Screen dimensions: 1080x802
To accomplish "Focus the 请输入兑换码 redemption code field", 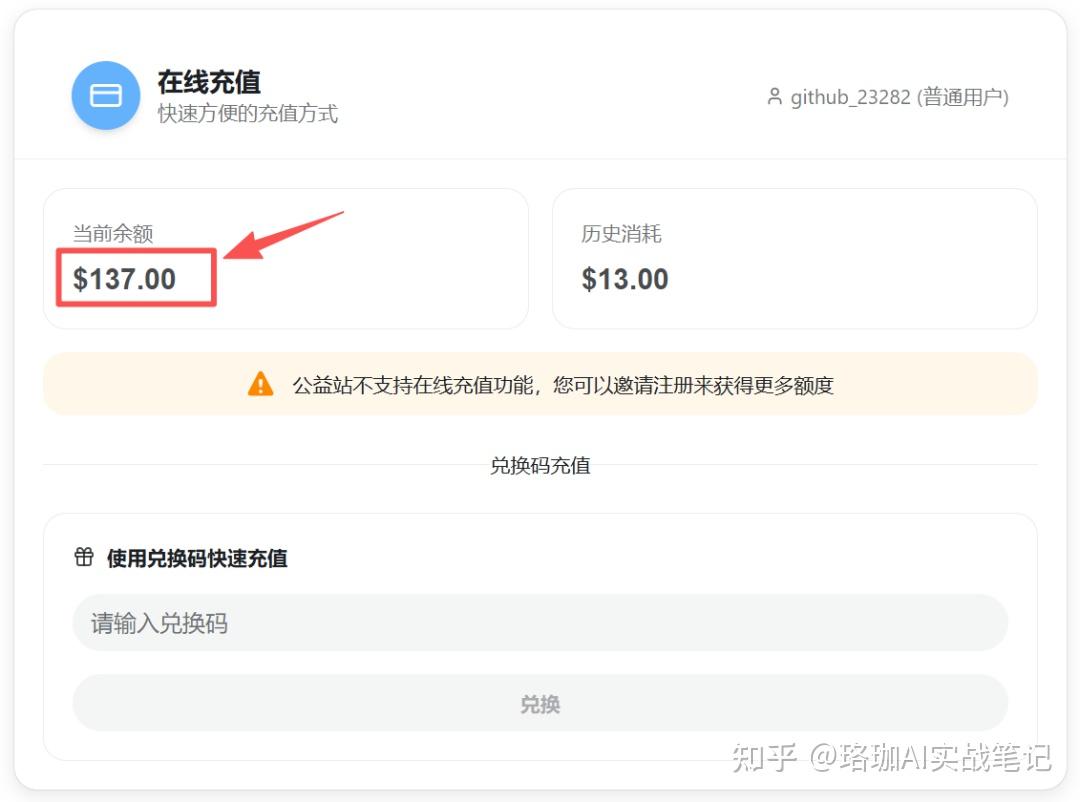I will tap(540, 623).
